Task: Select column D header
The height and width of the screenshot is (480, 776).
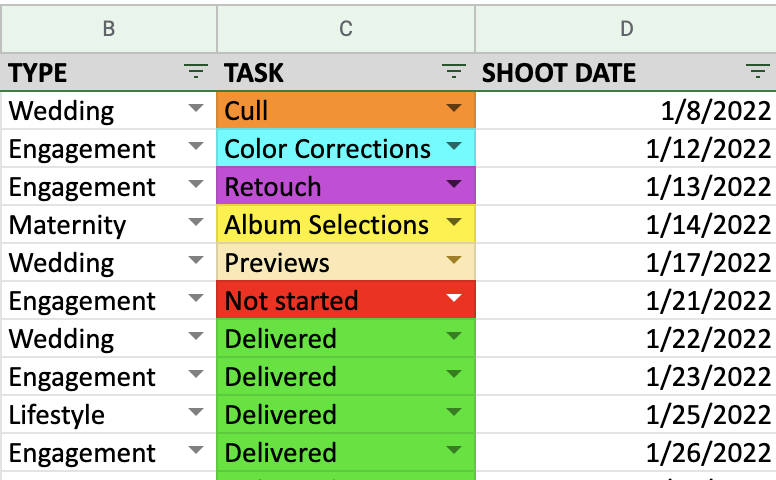Action: coord(626,28)
